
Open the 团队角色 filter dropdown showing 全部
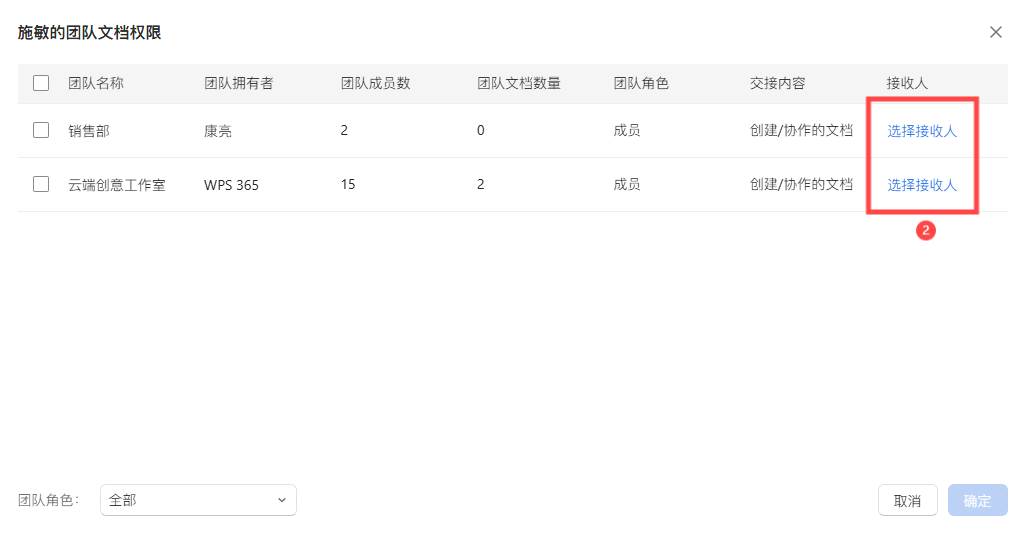point(198,500)
